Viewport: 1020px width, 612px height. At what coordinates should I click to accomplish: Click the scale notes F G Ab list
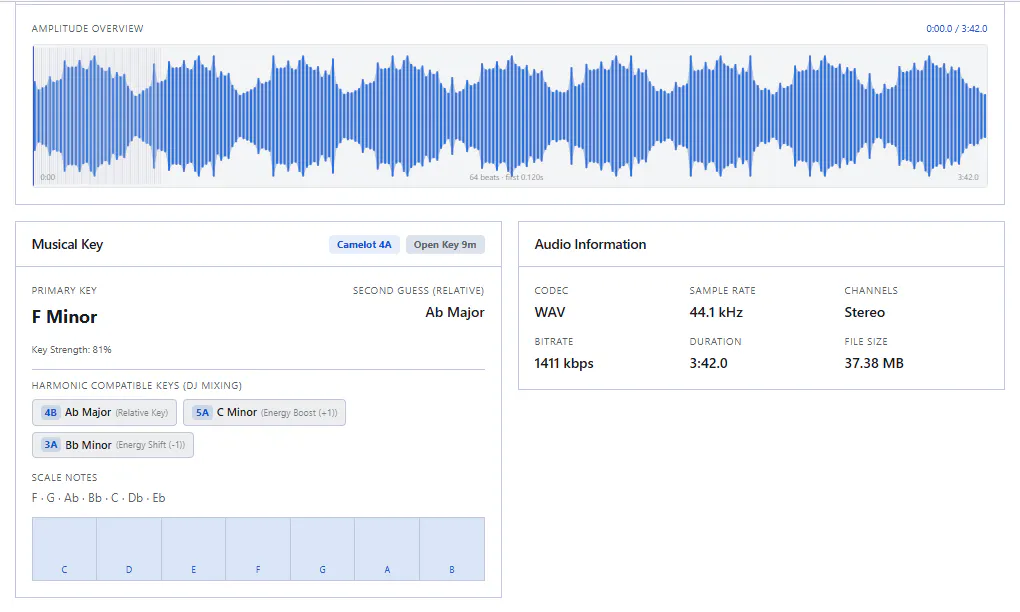pyautogui.click(x=98, y=498)
